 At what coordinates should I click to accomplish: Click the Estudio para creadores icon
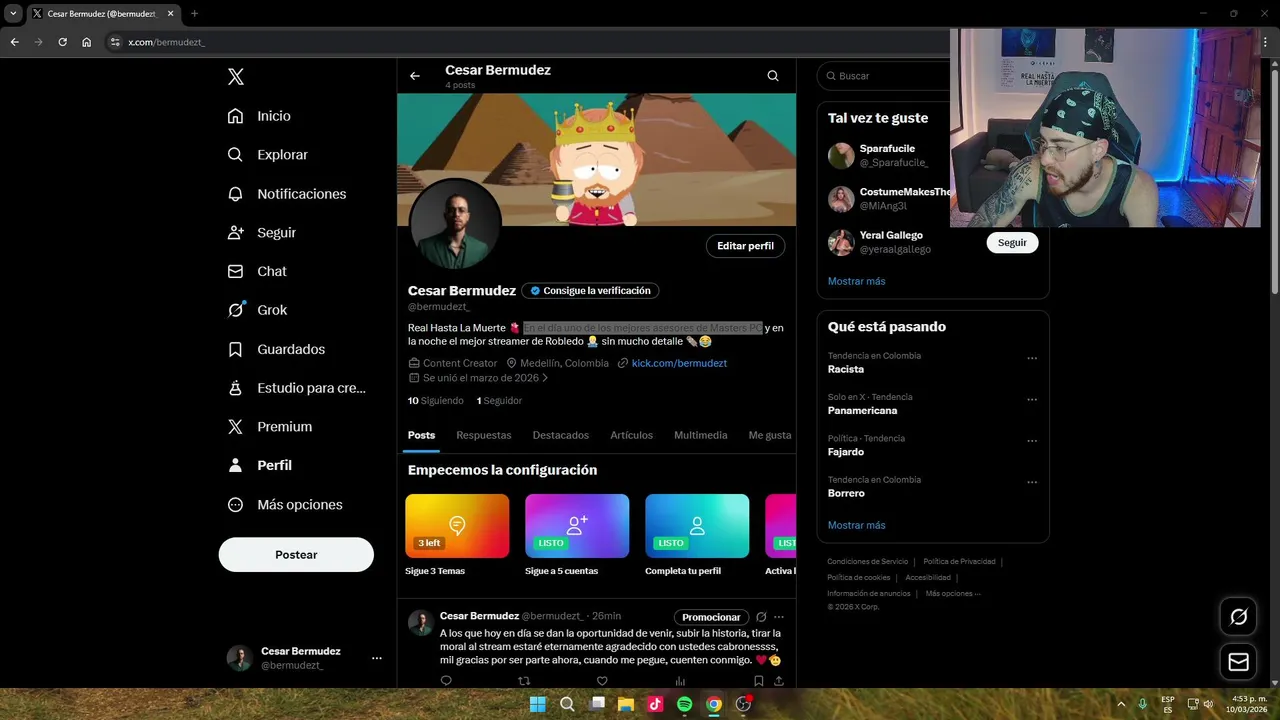(235, 388)
